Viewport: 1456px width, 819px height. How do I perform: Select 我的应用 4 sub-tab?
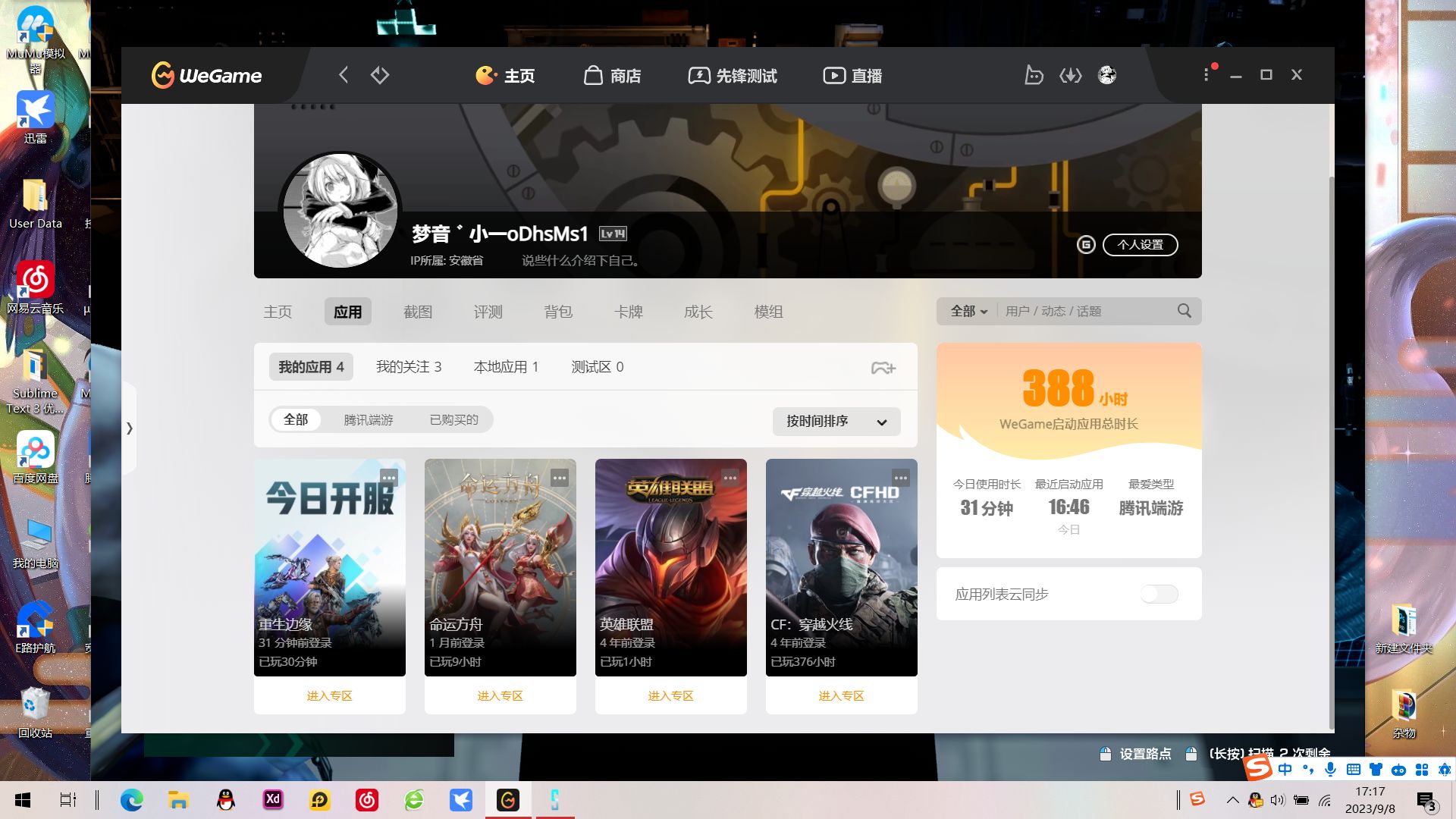311,367
